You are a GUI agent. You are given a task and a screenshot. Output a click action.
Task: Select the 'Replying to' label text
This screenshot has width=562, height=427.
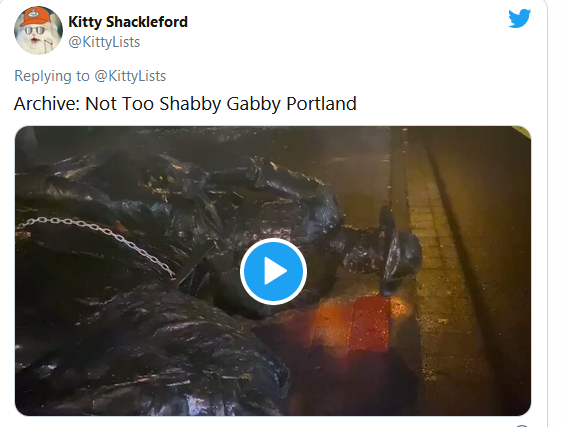[52, 76]
